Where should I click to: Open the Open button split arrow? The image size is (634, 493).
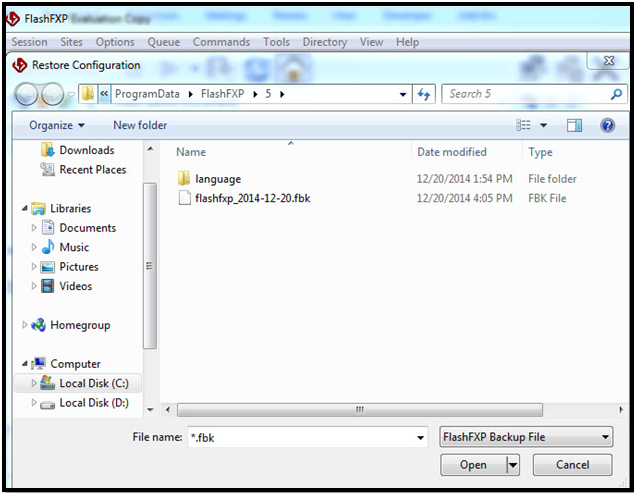coord(513,465)
